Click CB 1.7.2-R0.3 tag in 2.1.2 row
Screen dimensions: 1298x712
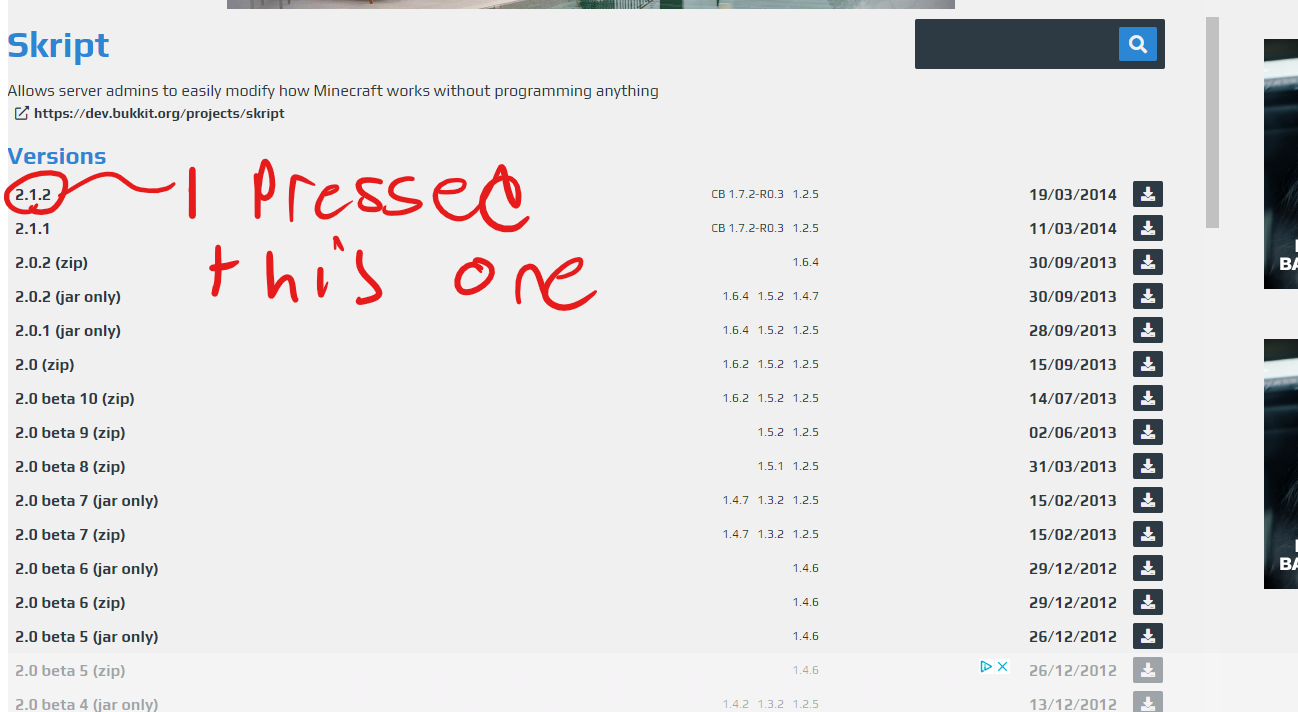[747, 194]
